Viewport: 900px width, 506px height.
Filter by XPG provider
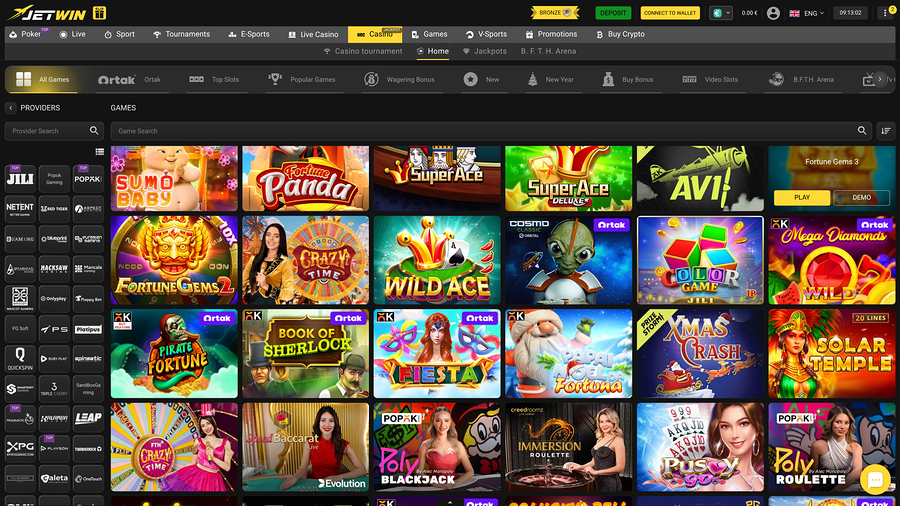coord(20,448)
